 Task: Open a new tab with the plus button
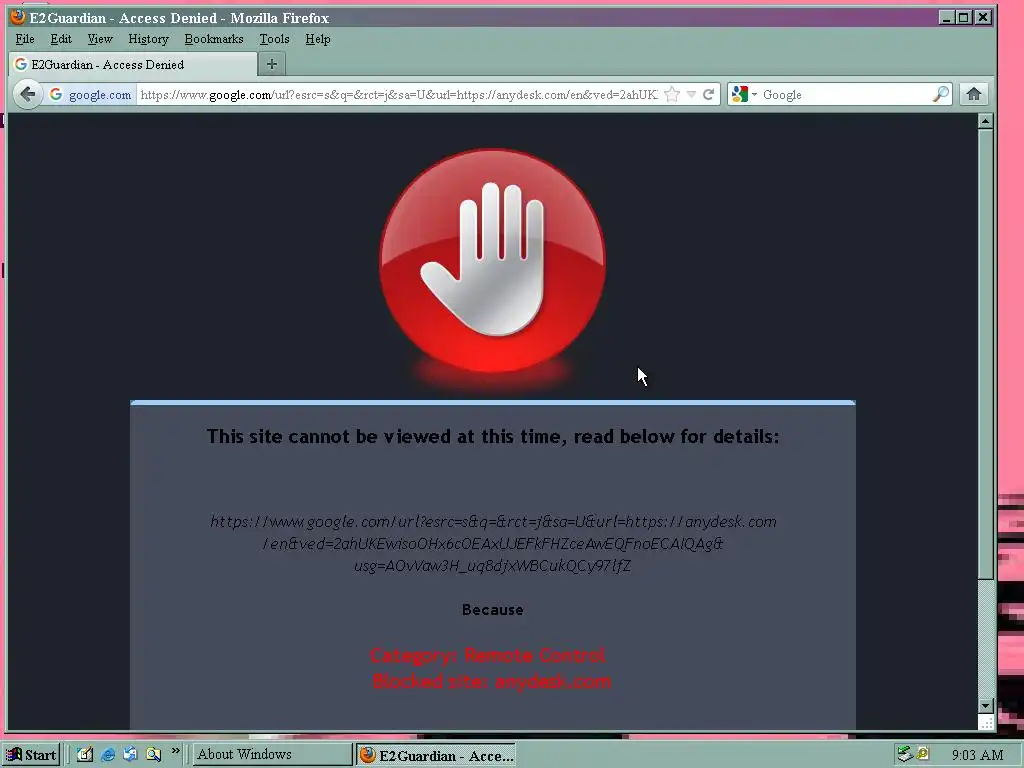pos(272,64)
